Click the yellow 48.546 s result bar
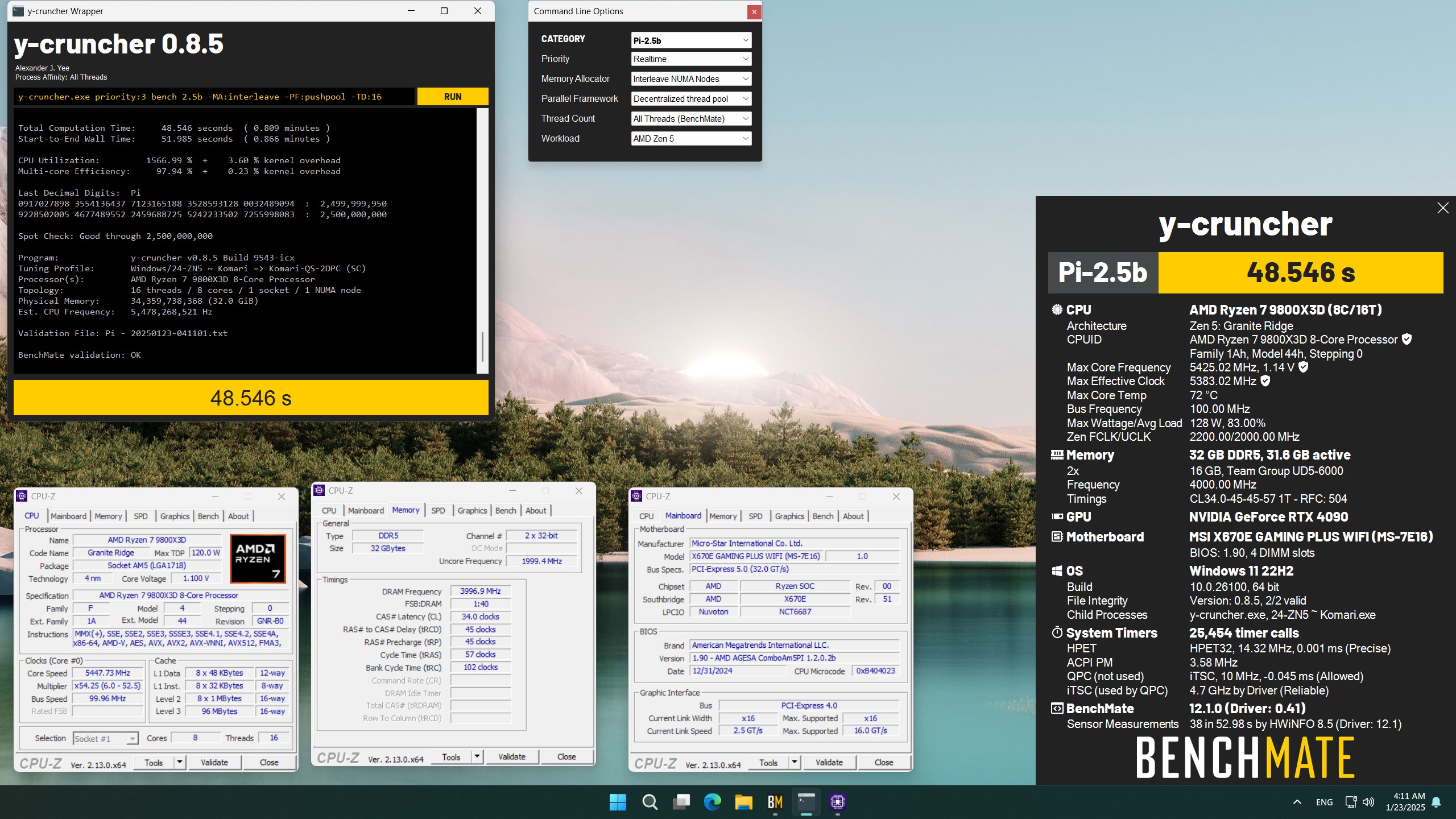The height and width of the screenshot is (819, 1456). click(x=251, y=398)
